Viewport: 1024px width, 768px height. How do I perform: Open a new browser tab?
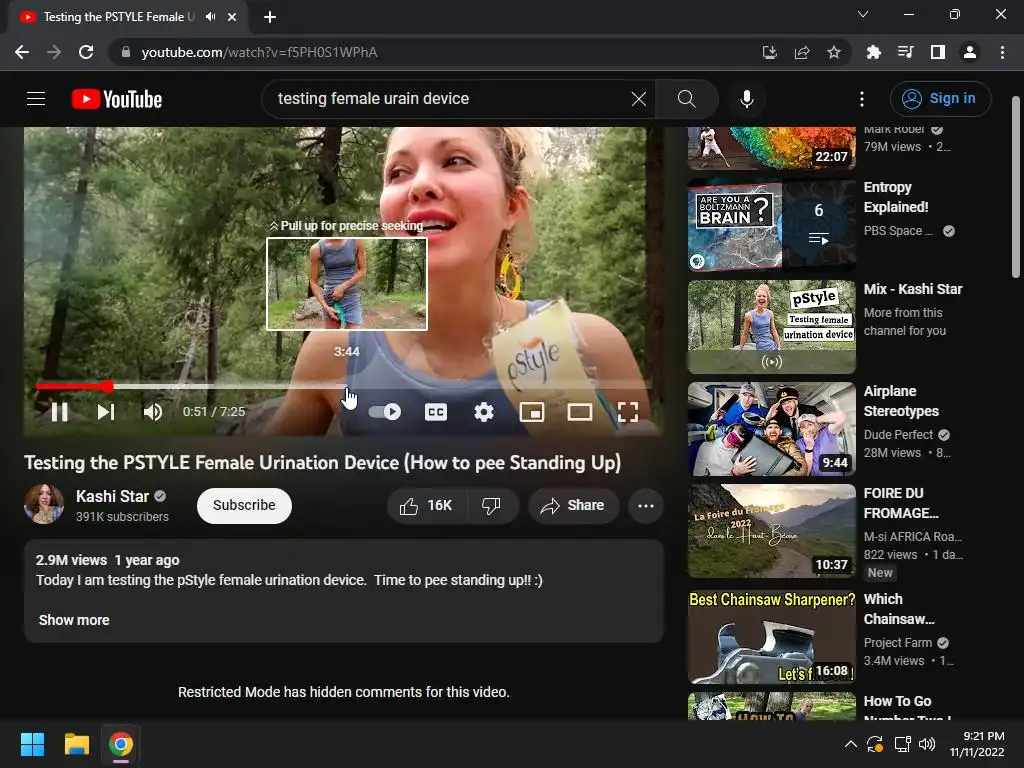[x=270, y=17]
